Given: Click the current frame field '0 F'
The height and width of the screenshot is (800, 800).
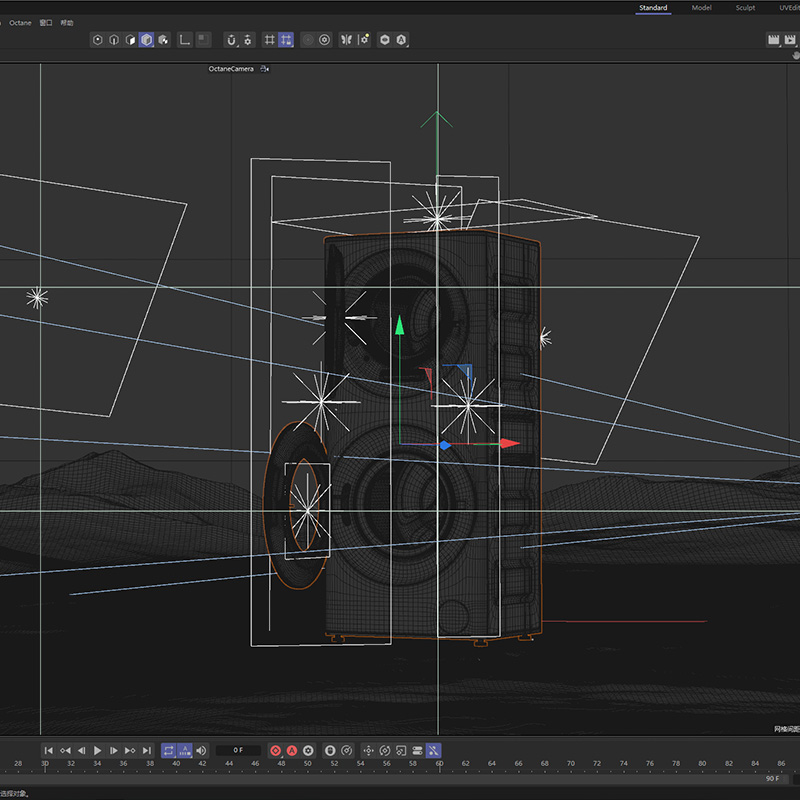Looking at the screenshot, I should pyautogui.click(x=237, y=750).
